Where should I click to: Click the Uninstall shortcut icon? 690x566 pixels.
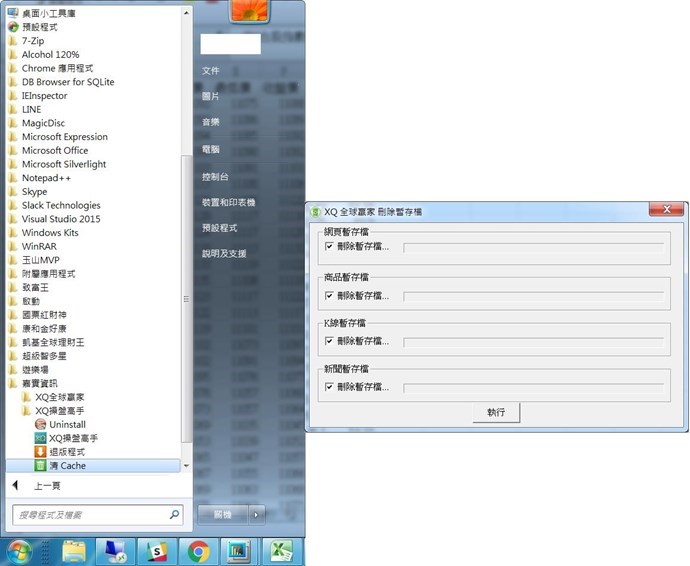[41, 424]
